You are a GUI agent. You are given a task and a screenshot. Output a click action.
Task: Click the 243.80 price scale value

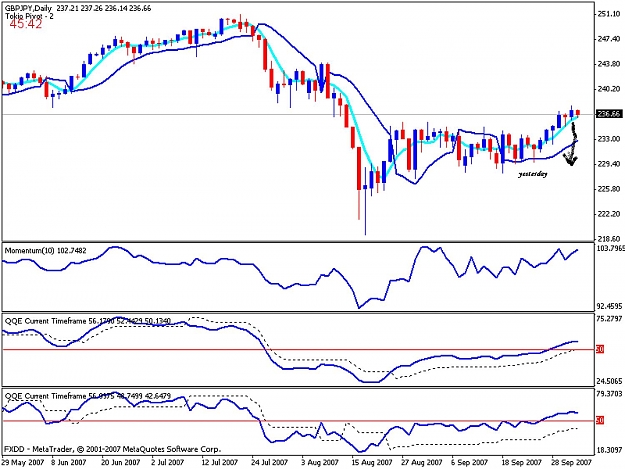tap(609, 64)
